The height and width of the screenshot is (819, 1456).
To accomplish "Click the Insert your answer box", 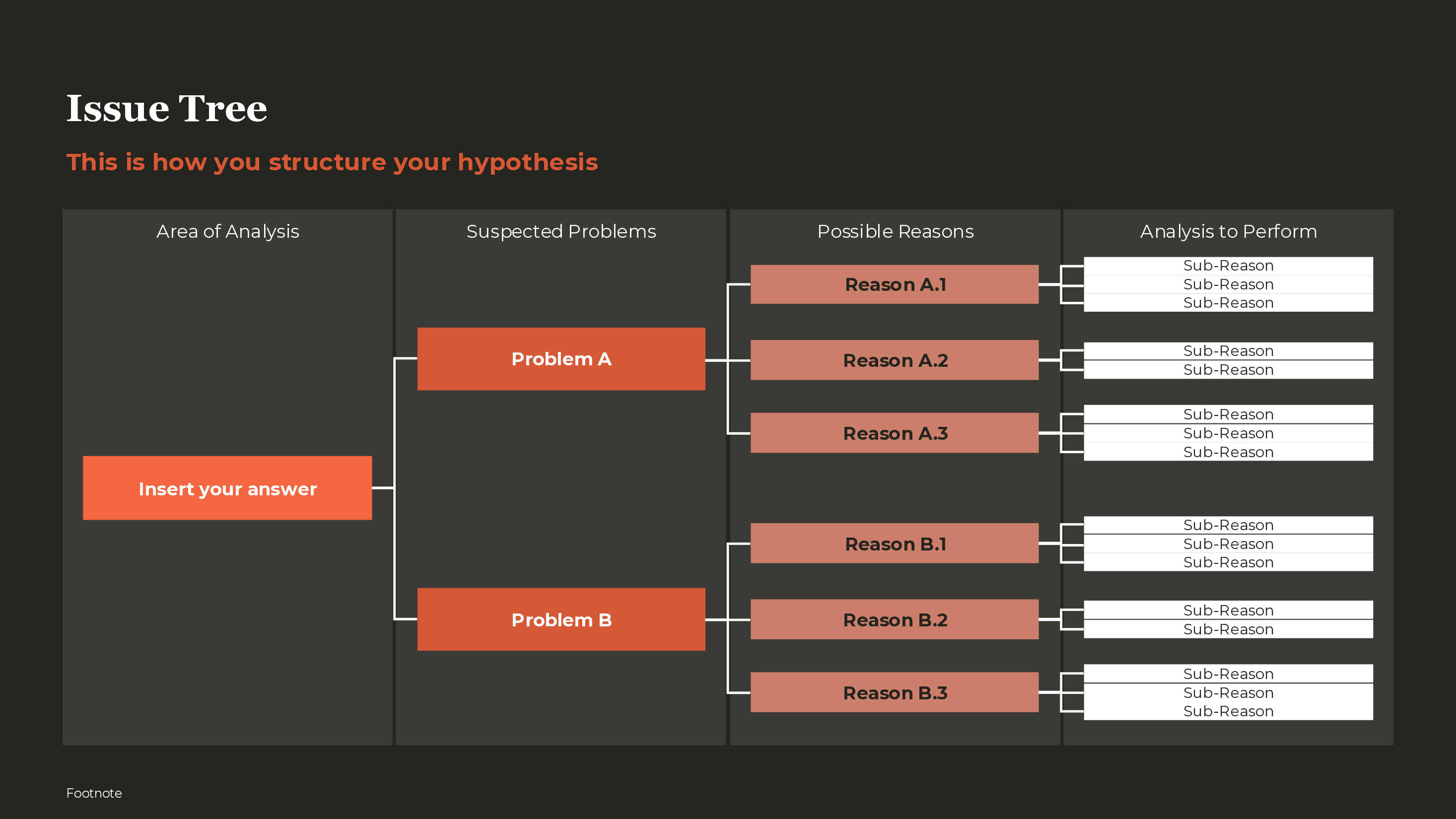I will [227, 488].
